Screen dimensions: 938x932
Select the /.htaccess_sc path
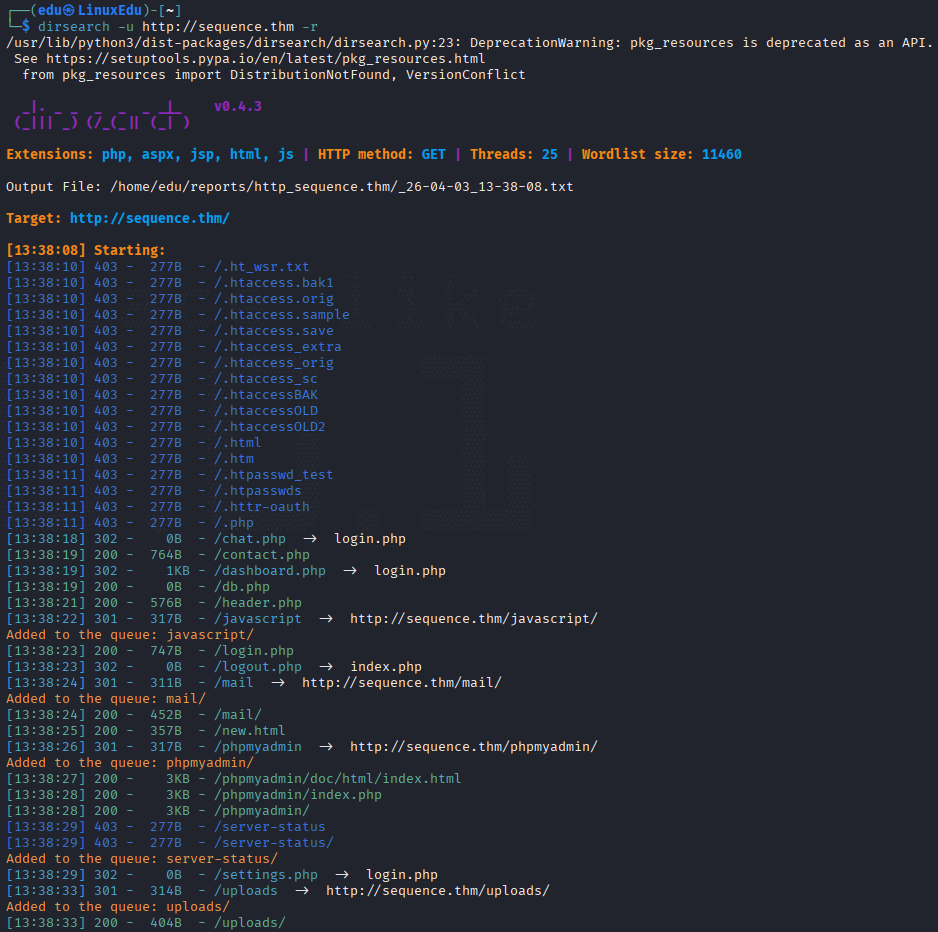coord(266,379)
